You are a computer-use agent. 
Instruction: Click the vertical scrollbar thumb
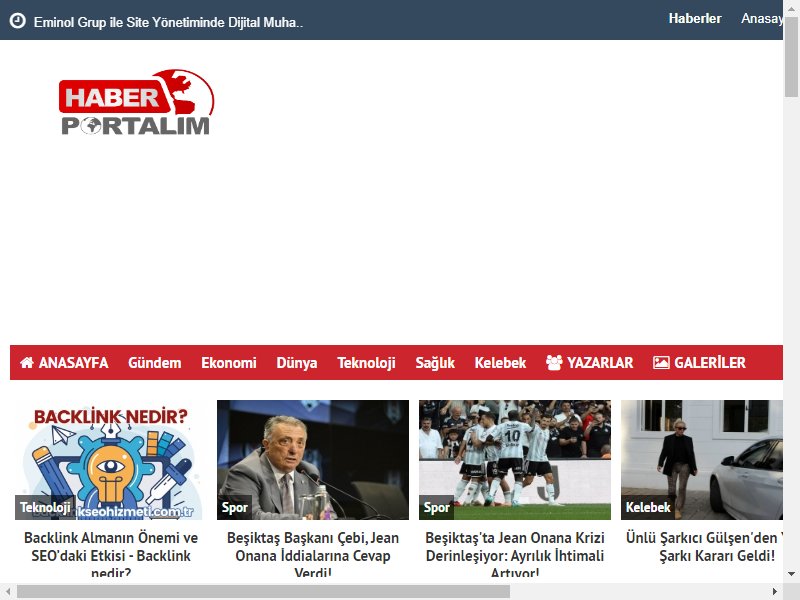click(791, 56)
